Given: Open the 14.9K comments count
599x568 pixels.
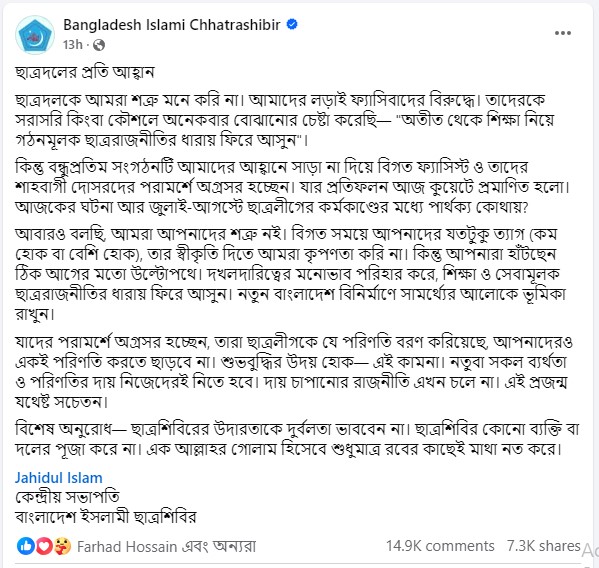Looking at the screenshot, I should [x=440, y=546].
